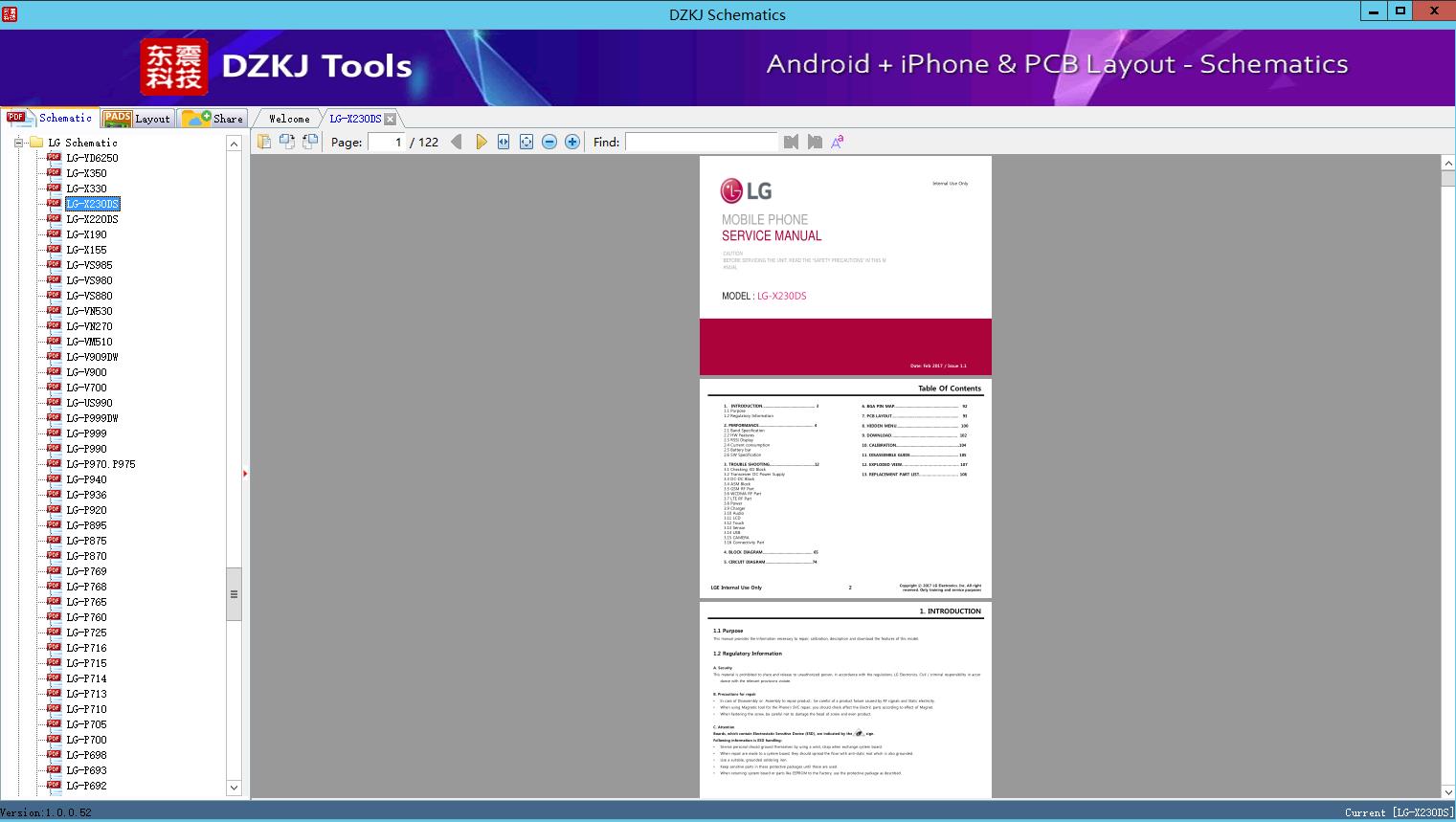Open the LG-P895 schematic

point(86,525)
